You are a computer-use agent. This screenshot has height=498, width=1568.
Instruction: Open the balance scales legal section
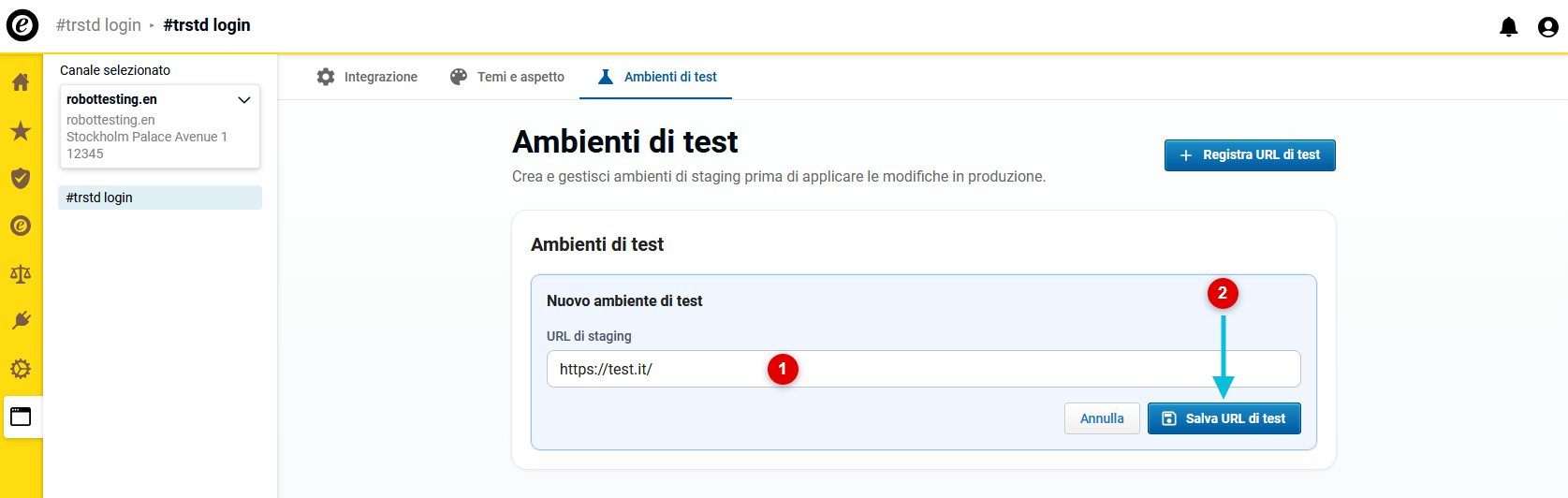tap(21, 273)
